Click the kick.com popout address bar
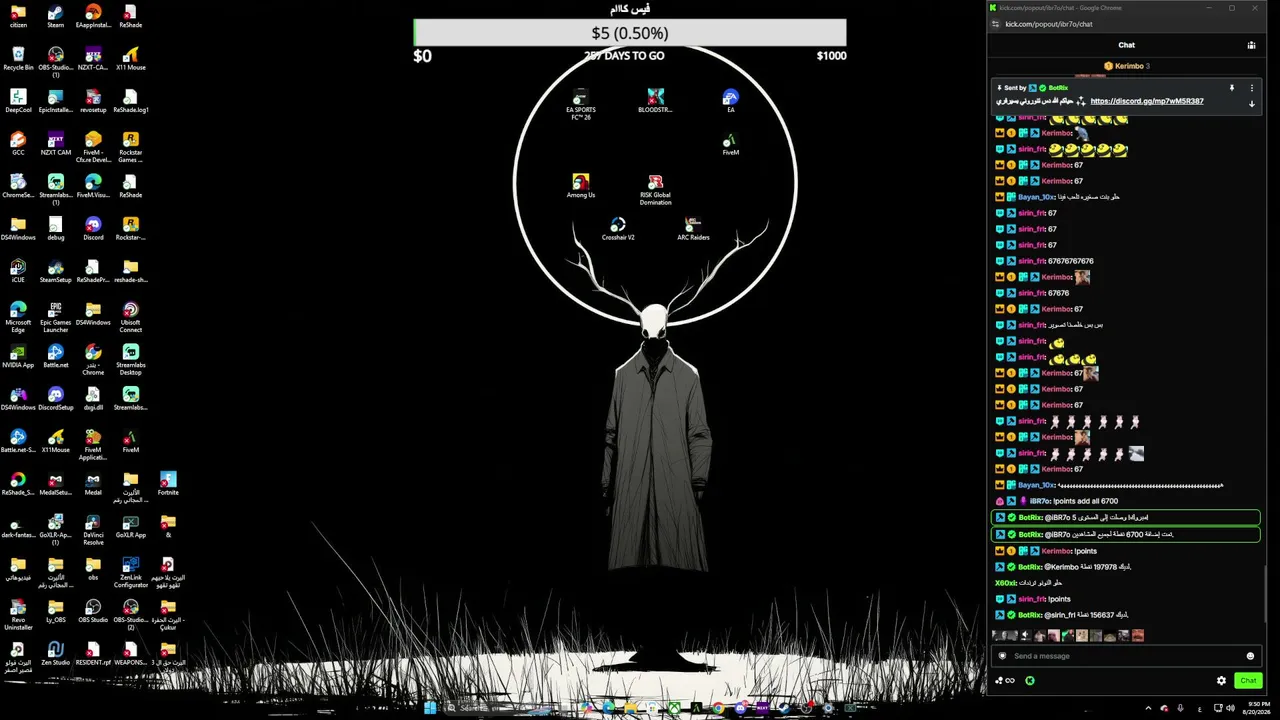1280x720 pixels. click(x=1049, y=24)
